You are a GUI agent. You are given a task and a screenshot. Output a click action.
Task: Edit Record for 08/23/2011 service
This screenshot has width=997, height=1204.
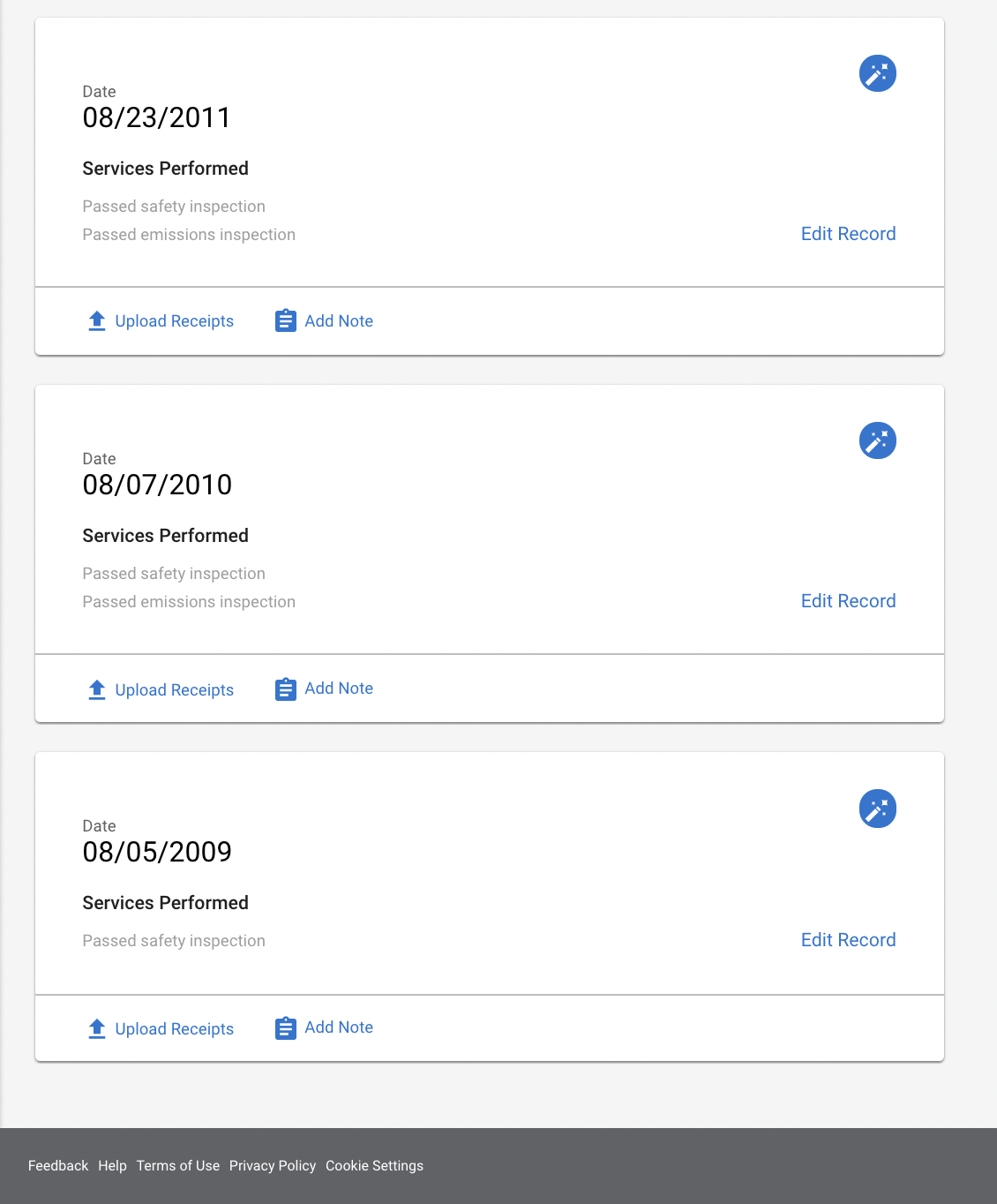pyautogui.click(x=848, y=234)
